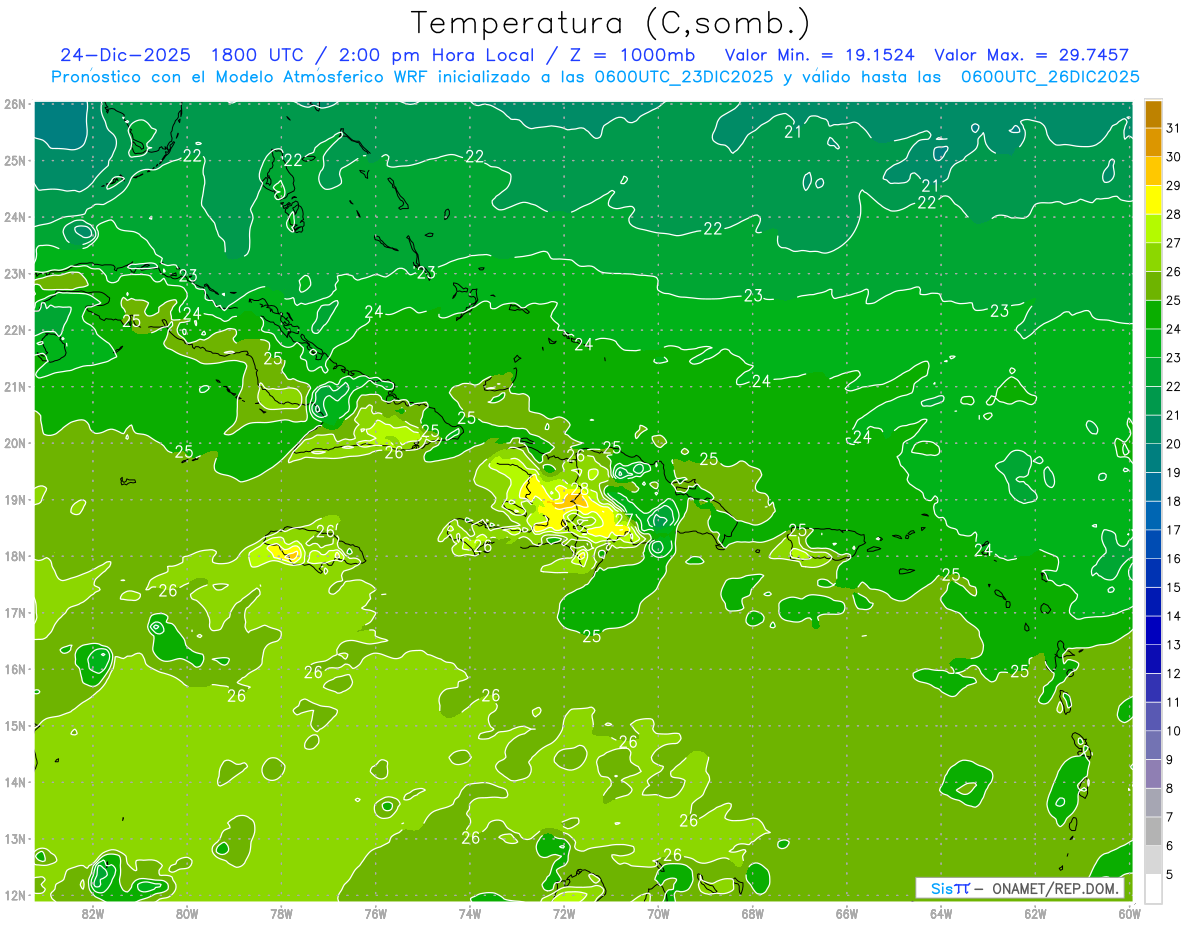
Task: Click the purple swatch between 8 and 9
Action: [1153, 774]
